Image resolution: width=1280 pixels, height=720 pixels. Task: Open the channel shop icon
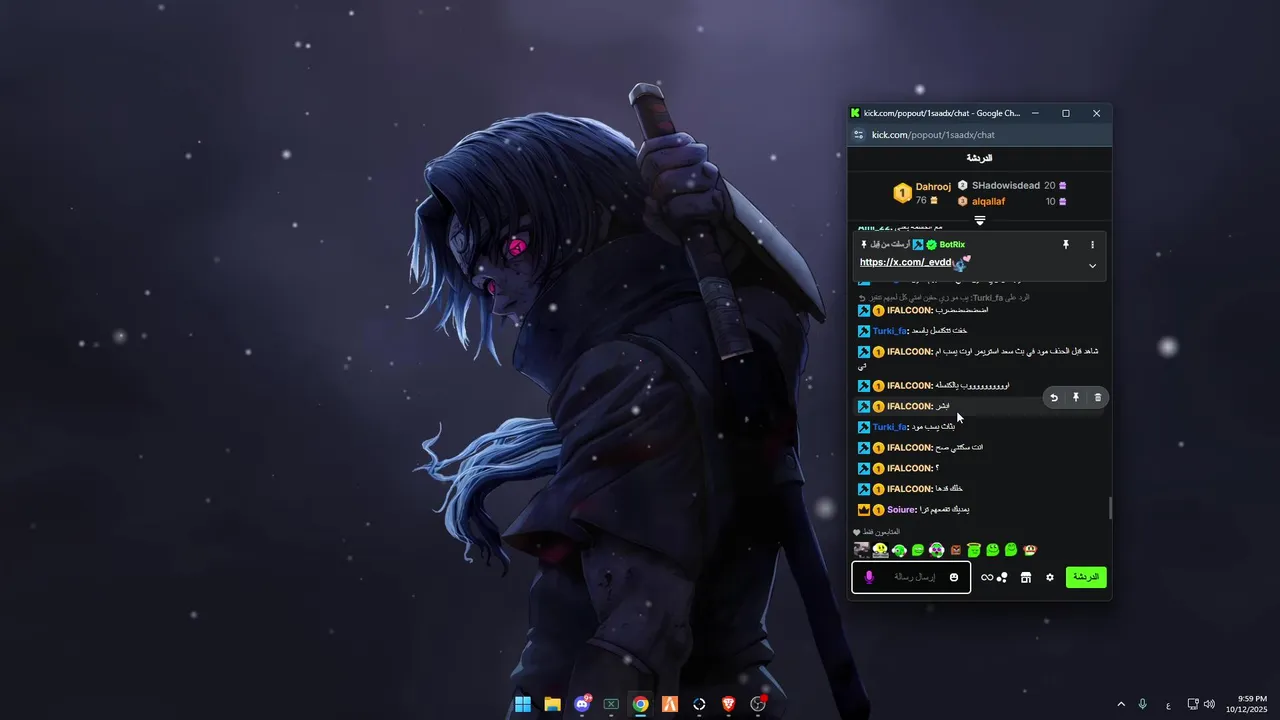(1025, 577)
